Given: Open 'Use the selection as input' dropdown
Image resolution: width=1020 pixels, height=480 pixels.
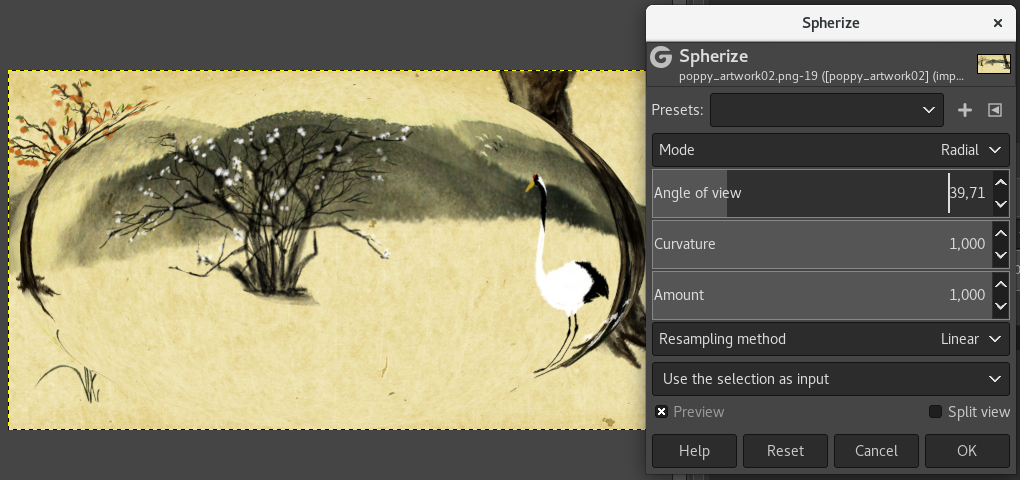Looking at the screenshot, I should tap(831, 379).
